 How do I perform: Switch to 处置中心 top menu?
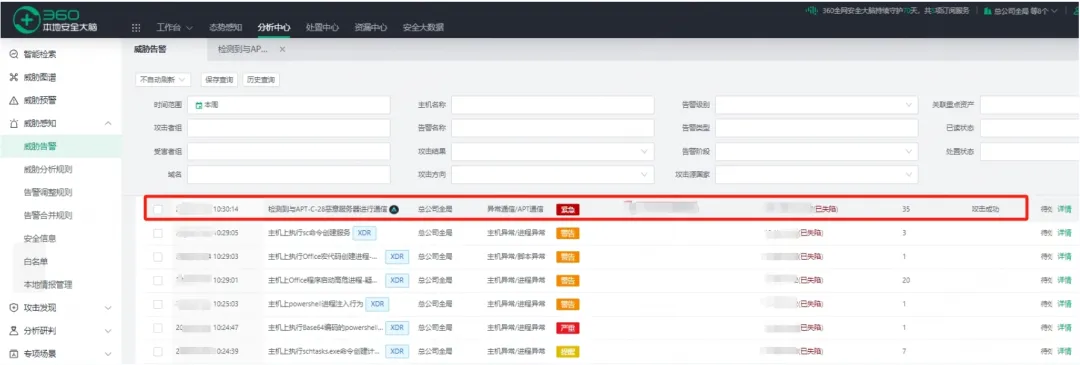(x=322, y=28)
